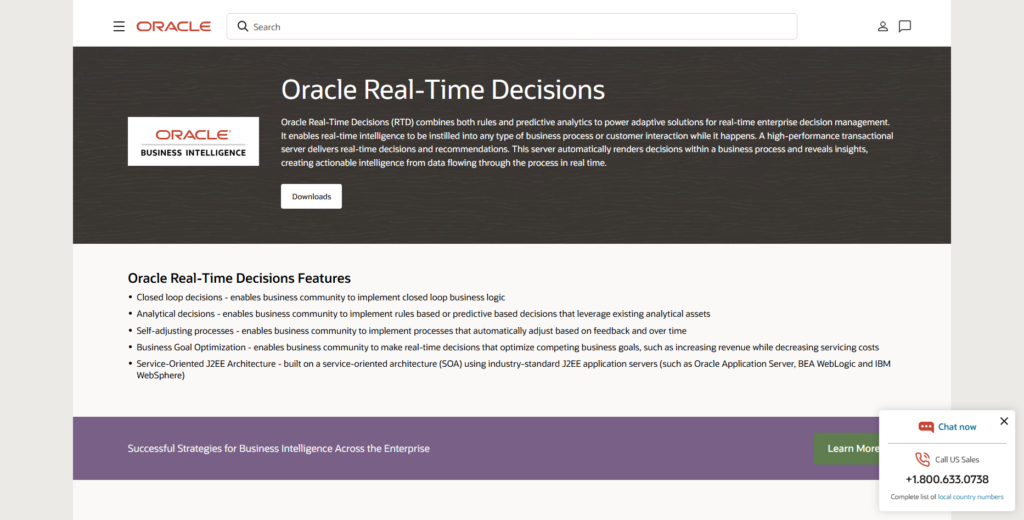This screenshot has height=520, width=1024.
Task: Focus the Search input field
Action: pos(511,27)
